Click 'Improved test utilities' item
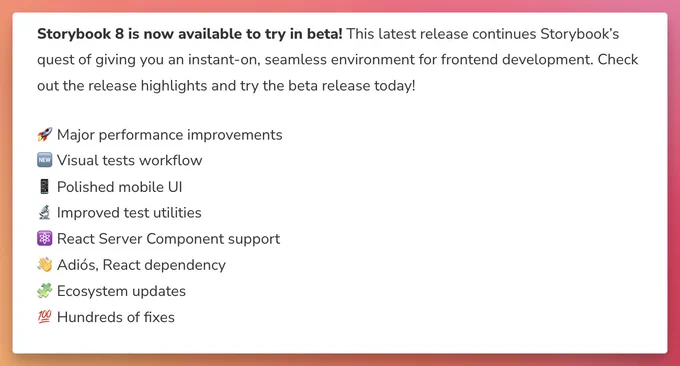Viewport: 680px width, 366px height. [129, 212]
